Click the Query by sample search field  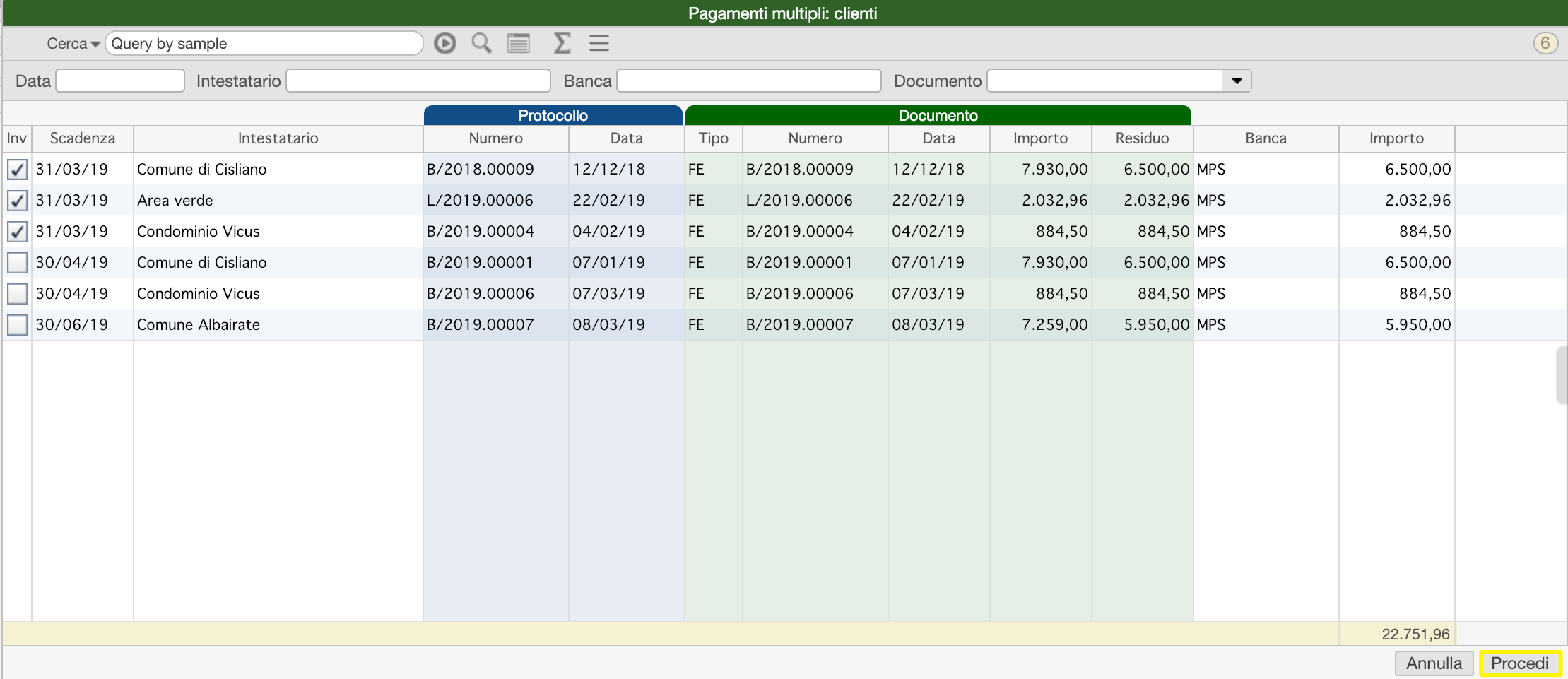pyautogui.click(x=264, y=43)
